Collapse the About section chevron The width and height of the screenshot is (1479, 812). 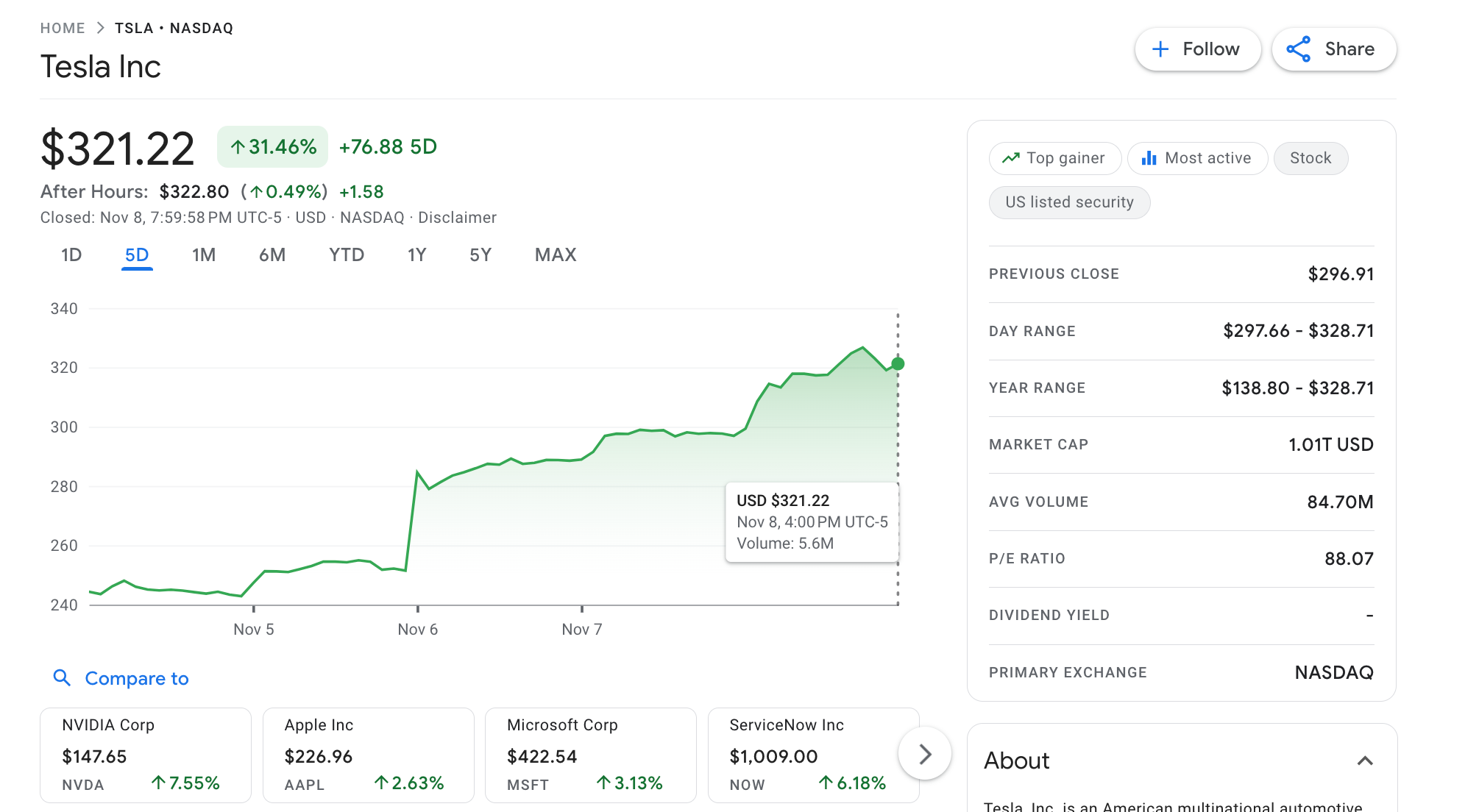1365,761
